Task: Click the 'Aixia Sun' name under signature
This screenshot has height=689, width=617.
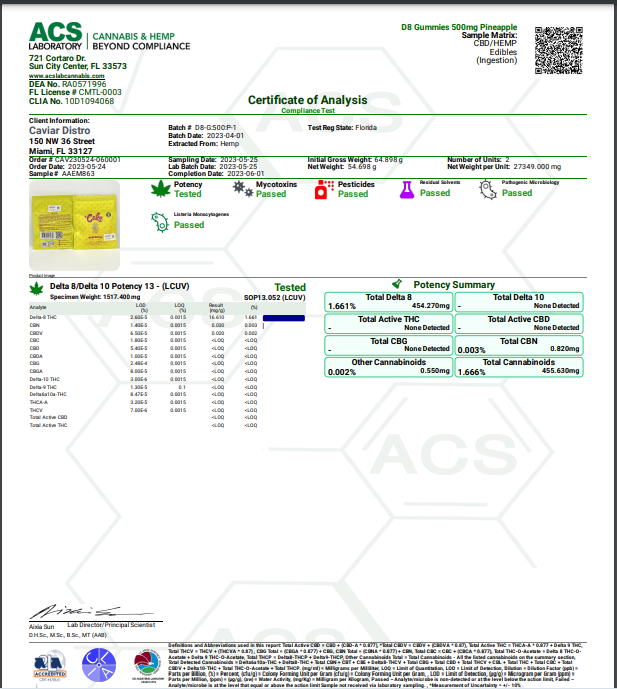Action: click(41, 627)
